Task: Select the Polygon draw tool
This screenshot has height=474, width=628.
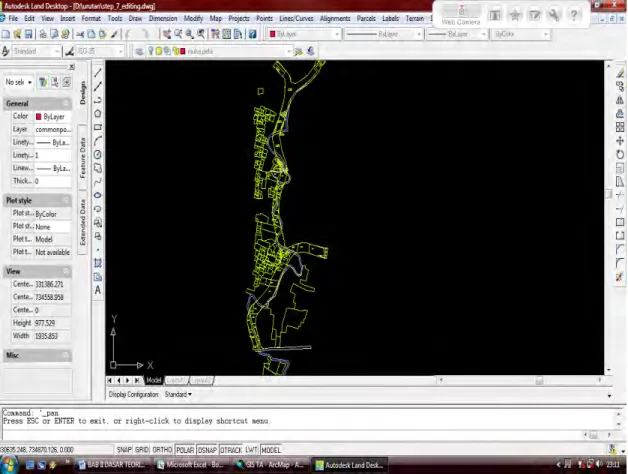Action: tap(98, 114)
